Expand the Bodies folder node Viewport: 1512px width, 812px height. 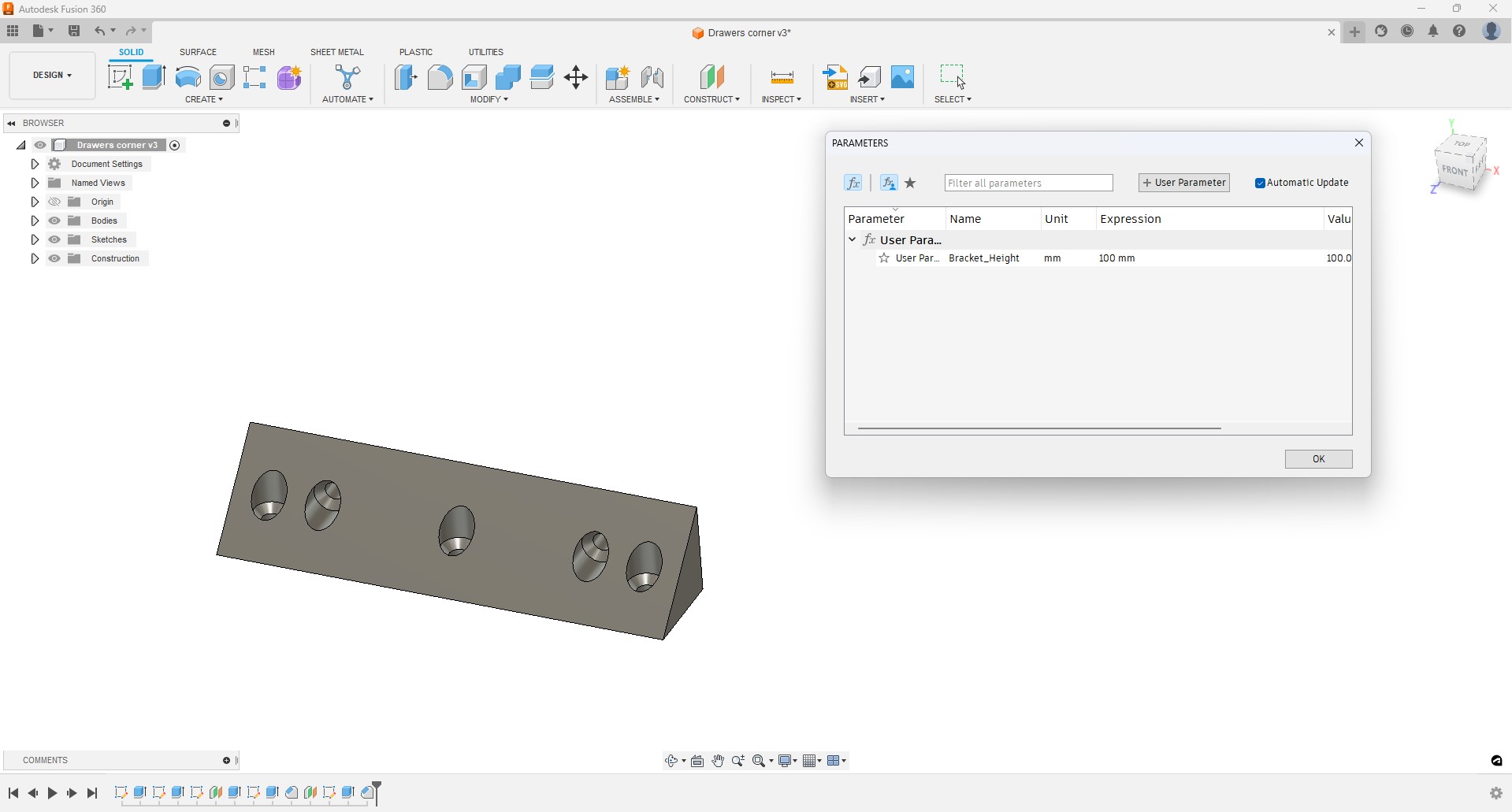pyautogui.click(x=35, y=221)
